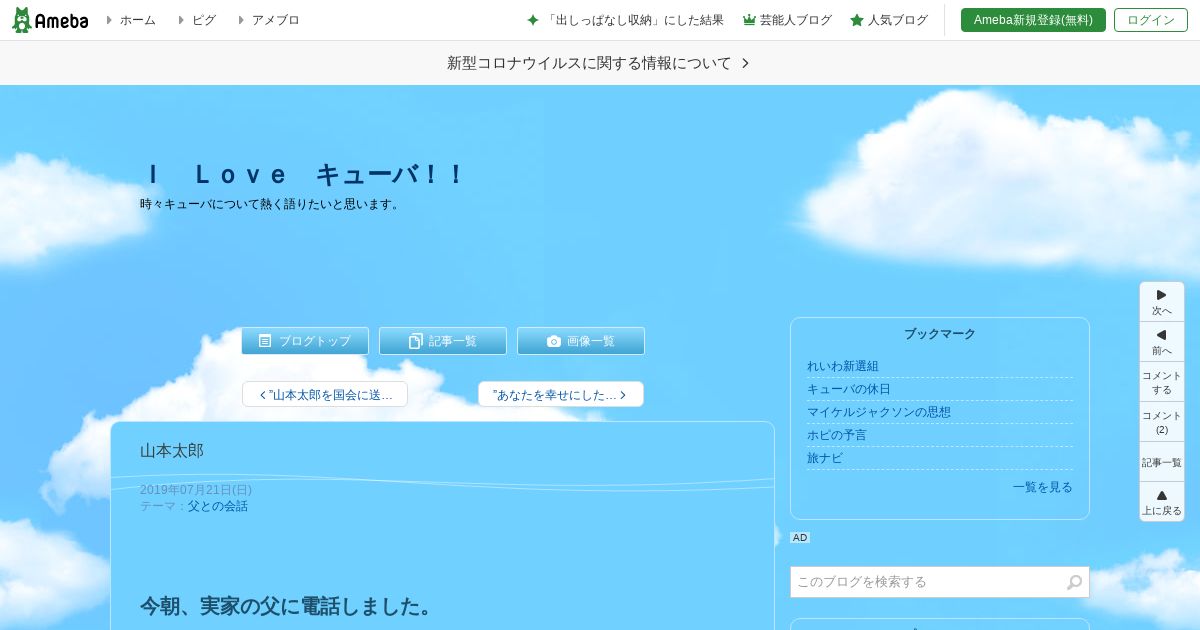Click コメントする floating button
Screen dimensions: 1200x630
1162,382
